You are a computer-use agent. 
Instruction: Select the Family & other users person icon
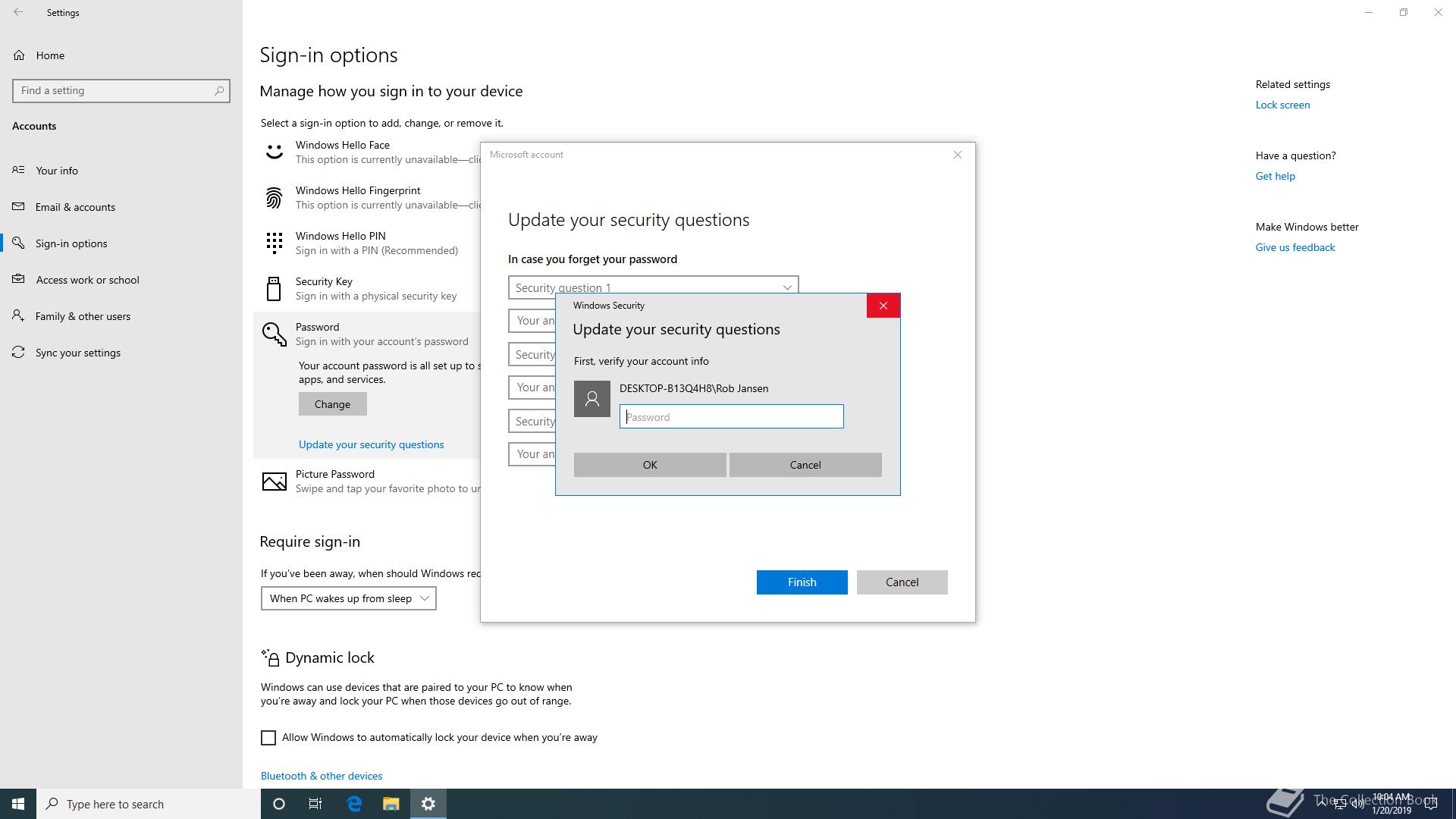pyautogui.click(x=18, y=315)
